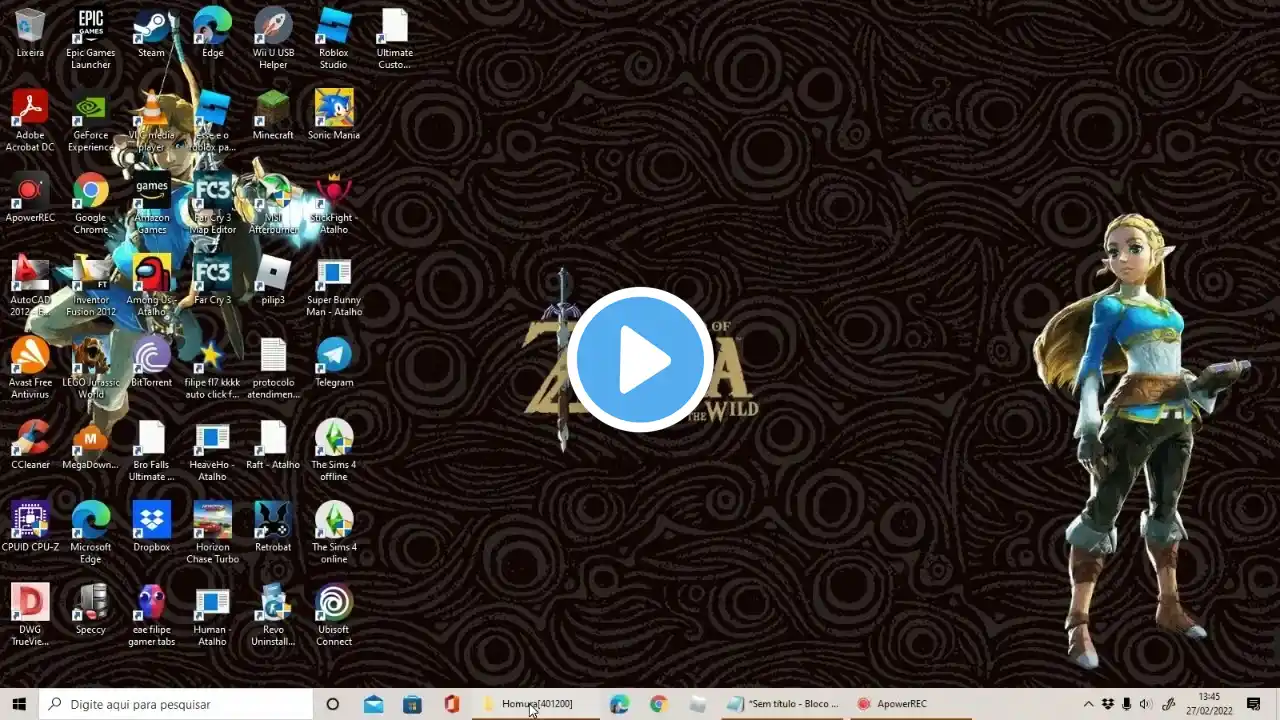Select the Adobe Acrobat DC icon
The height and width of the screenshot is (720, 1280).
tap(30, 121)
